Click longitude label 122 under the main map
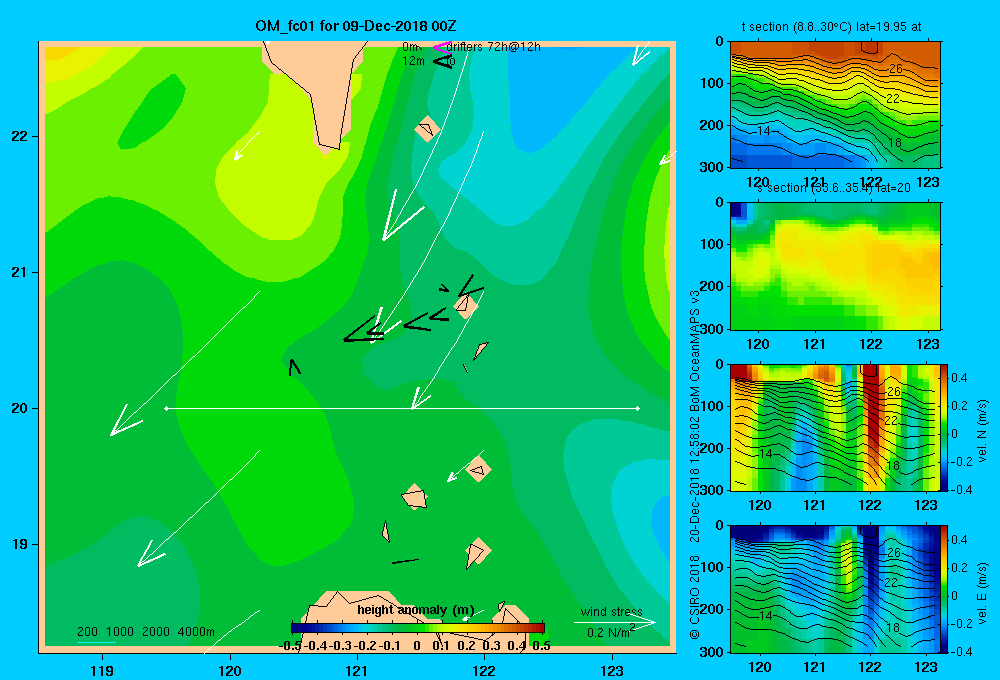Screen dimensions: 1000x680 coord(484,670)
